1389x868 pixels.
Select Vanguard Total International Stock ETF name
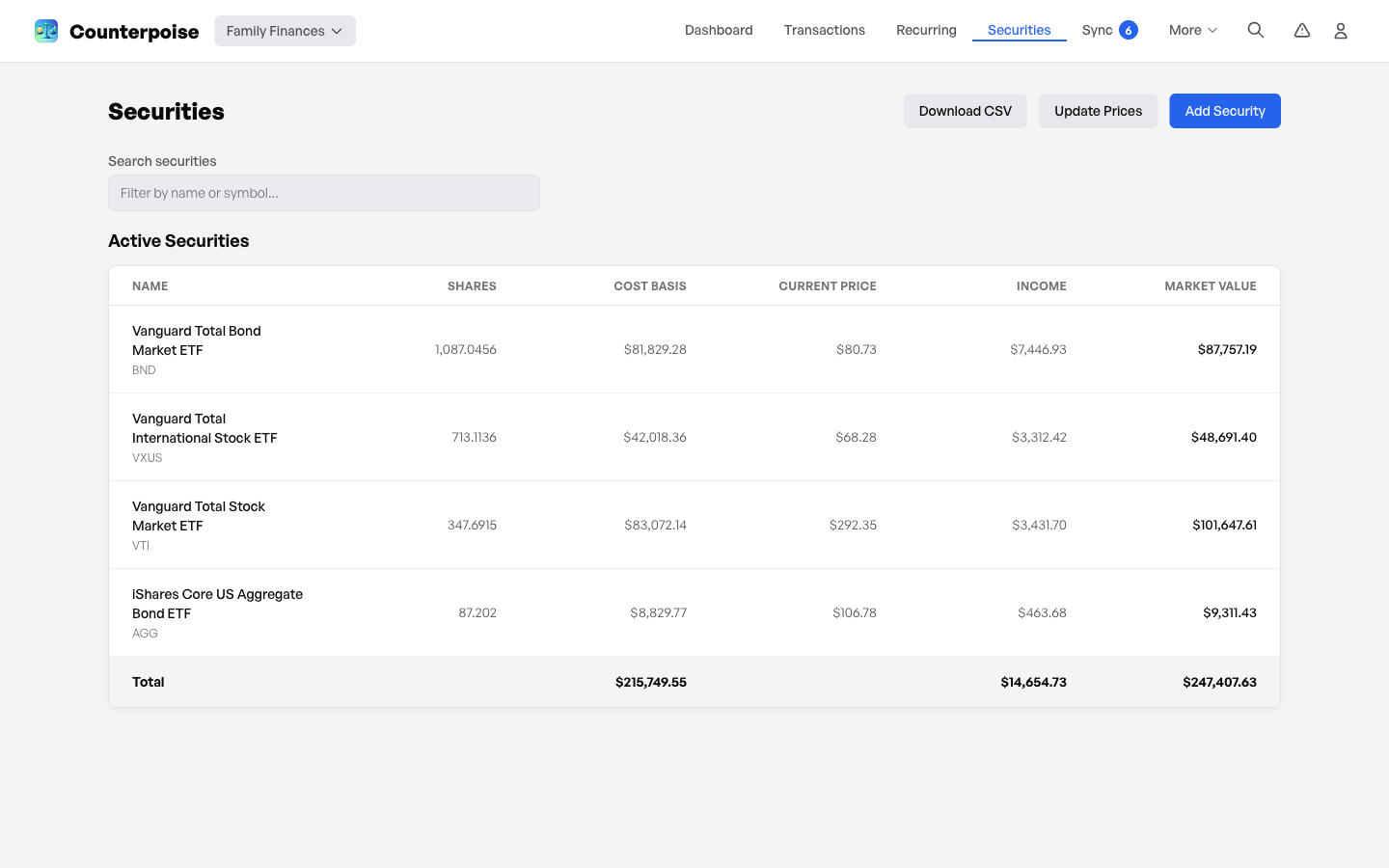click(x=204, y=428)
